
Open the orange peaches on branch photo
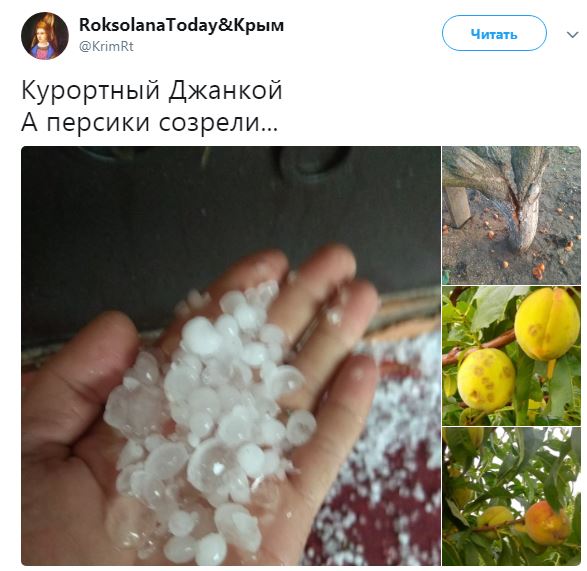511,496
